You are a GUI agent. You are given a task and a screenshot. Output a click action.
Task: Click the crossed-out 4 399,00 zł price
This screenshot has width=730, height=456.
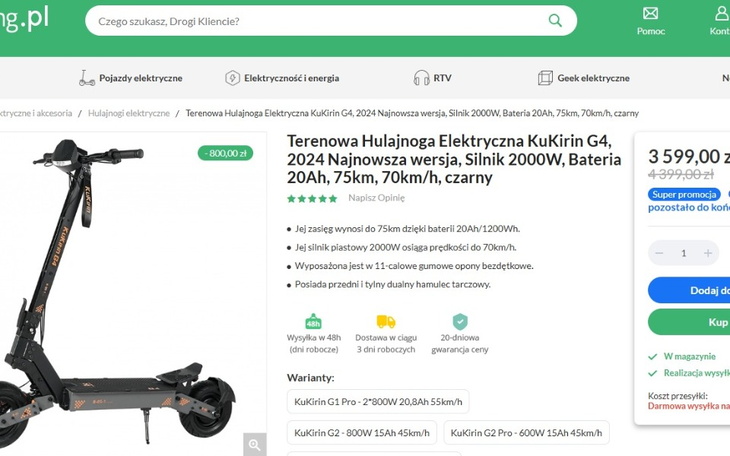pos(681,175)
